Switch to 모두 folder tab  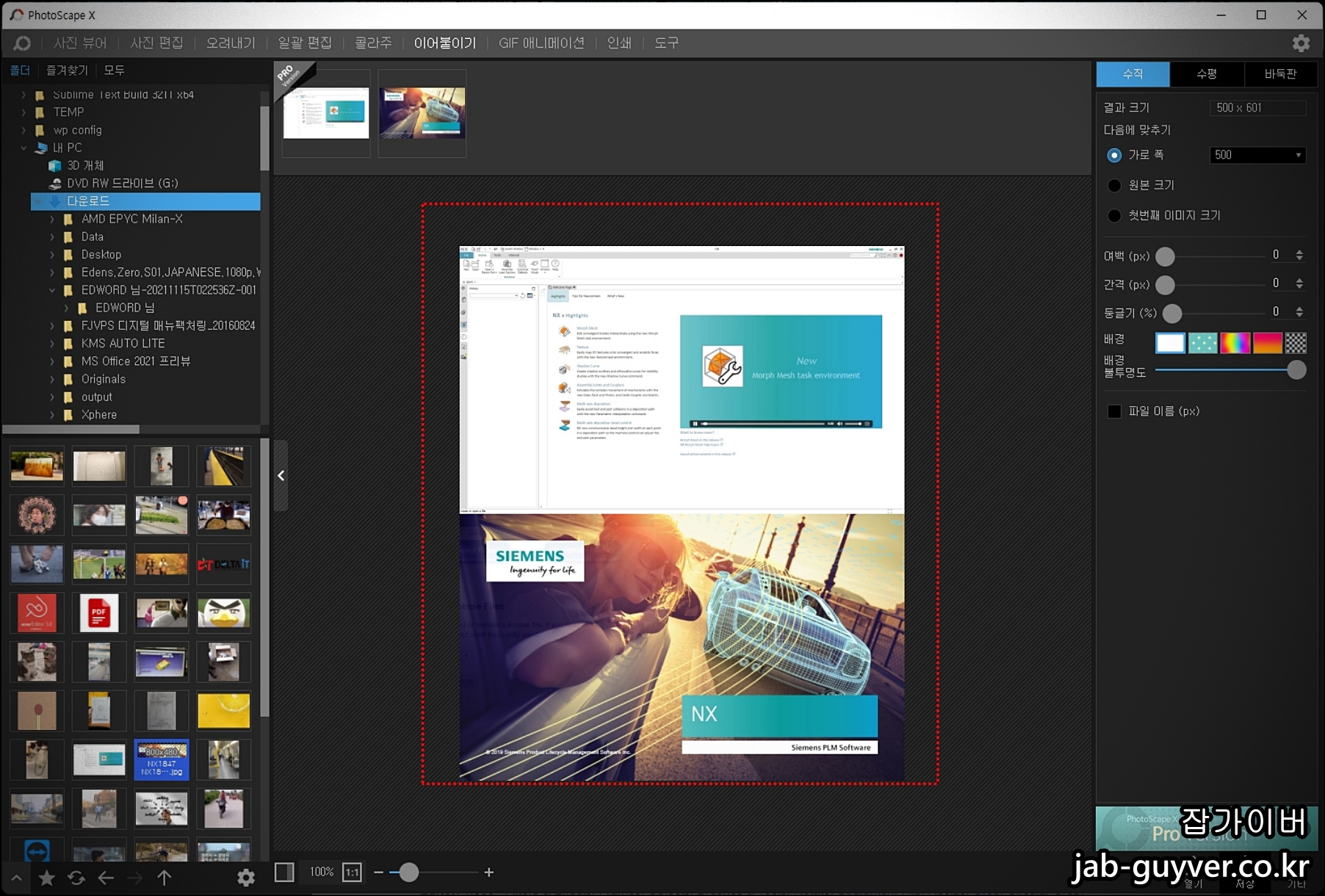point(114,71)
